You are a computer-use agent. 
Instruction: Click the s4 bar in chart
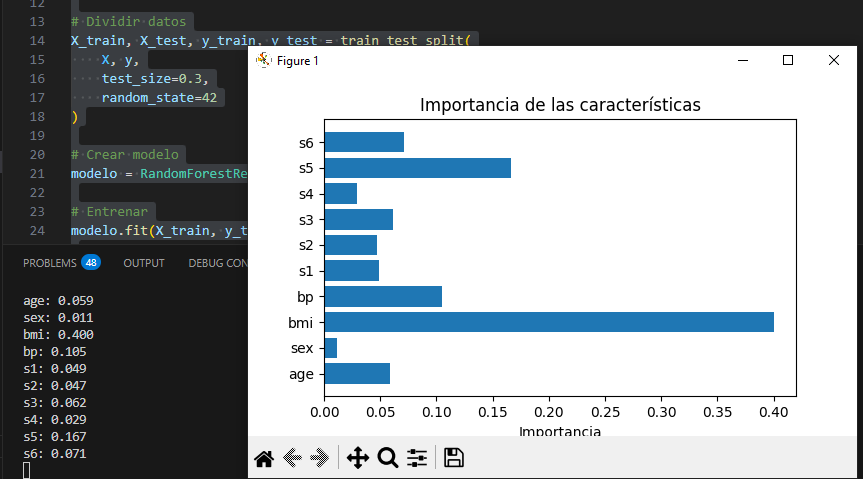point(341,194)
